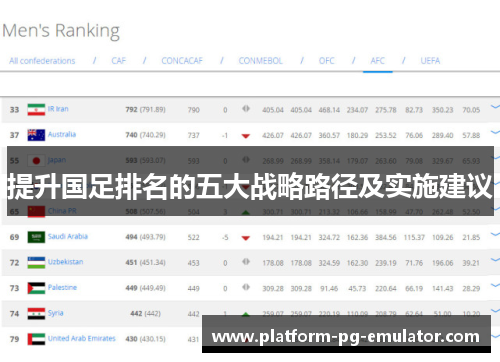The width and height of the screenshot is (500, 362).
Task: Switch to the UEFA tab
Action: 430,61
